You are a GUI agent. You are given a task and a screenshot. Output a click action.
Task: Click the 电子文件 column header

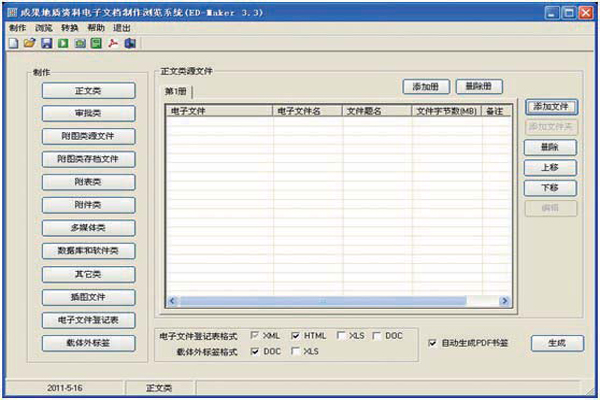coord(218,111)
